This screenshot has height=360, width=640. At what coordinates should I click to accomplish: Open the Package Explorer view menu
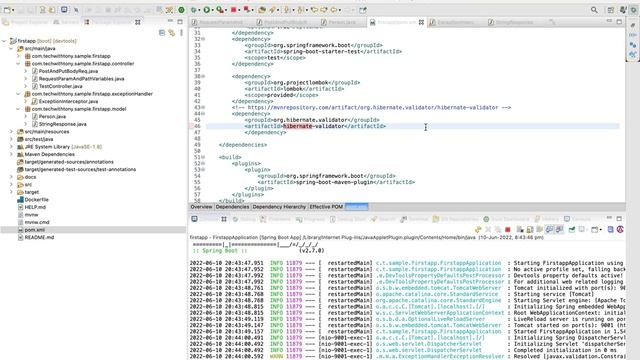coord(181,33)
